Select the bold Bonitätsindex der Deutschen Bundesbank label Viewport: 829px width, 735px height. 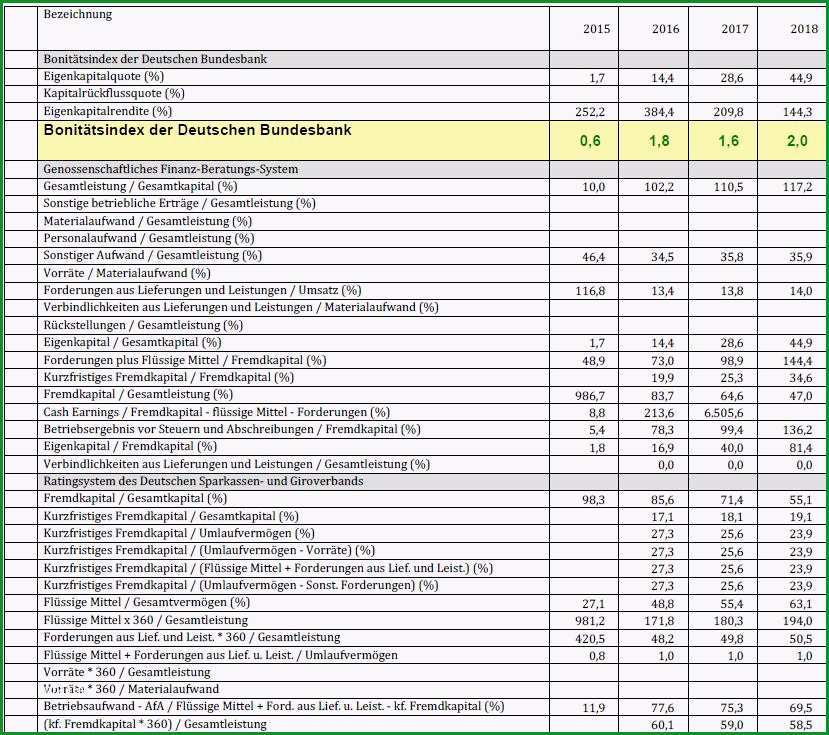197,130
